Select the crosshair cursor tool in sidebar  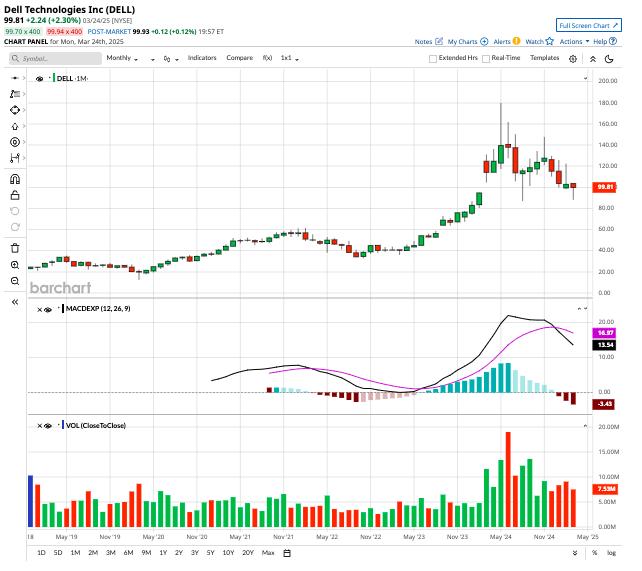pos(15,78)
